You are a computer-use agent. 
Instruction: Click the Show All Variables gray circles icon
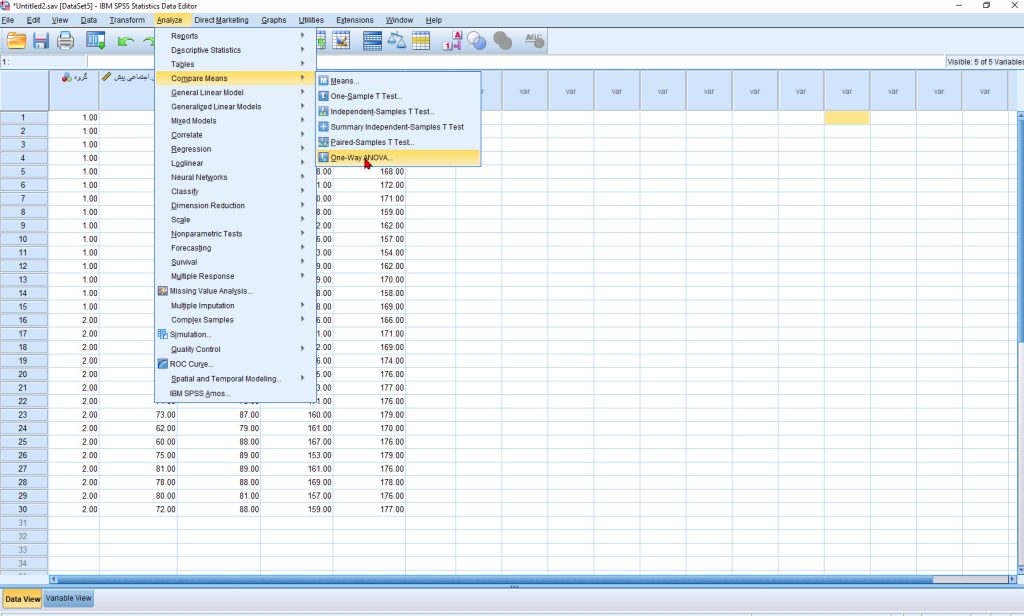pyautogui.click(x=502, y=41)
